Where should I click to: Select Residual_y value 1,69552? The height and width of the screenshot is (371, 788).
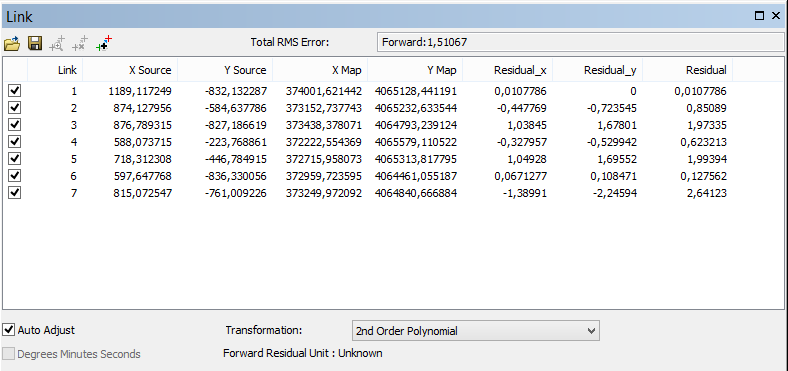[x=617, y=159]
